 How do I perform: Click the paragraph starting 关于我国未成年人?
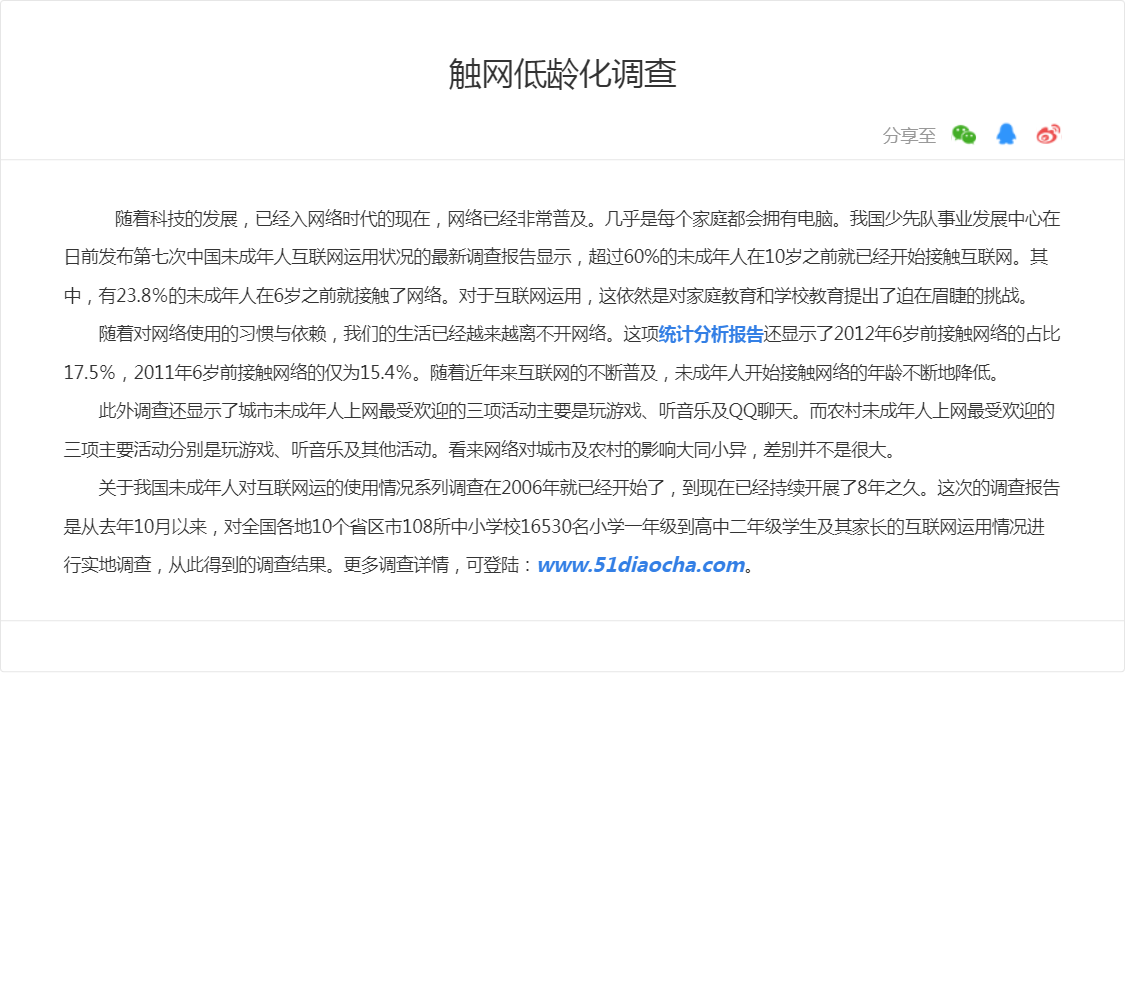(x=562, y=527)
